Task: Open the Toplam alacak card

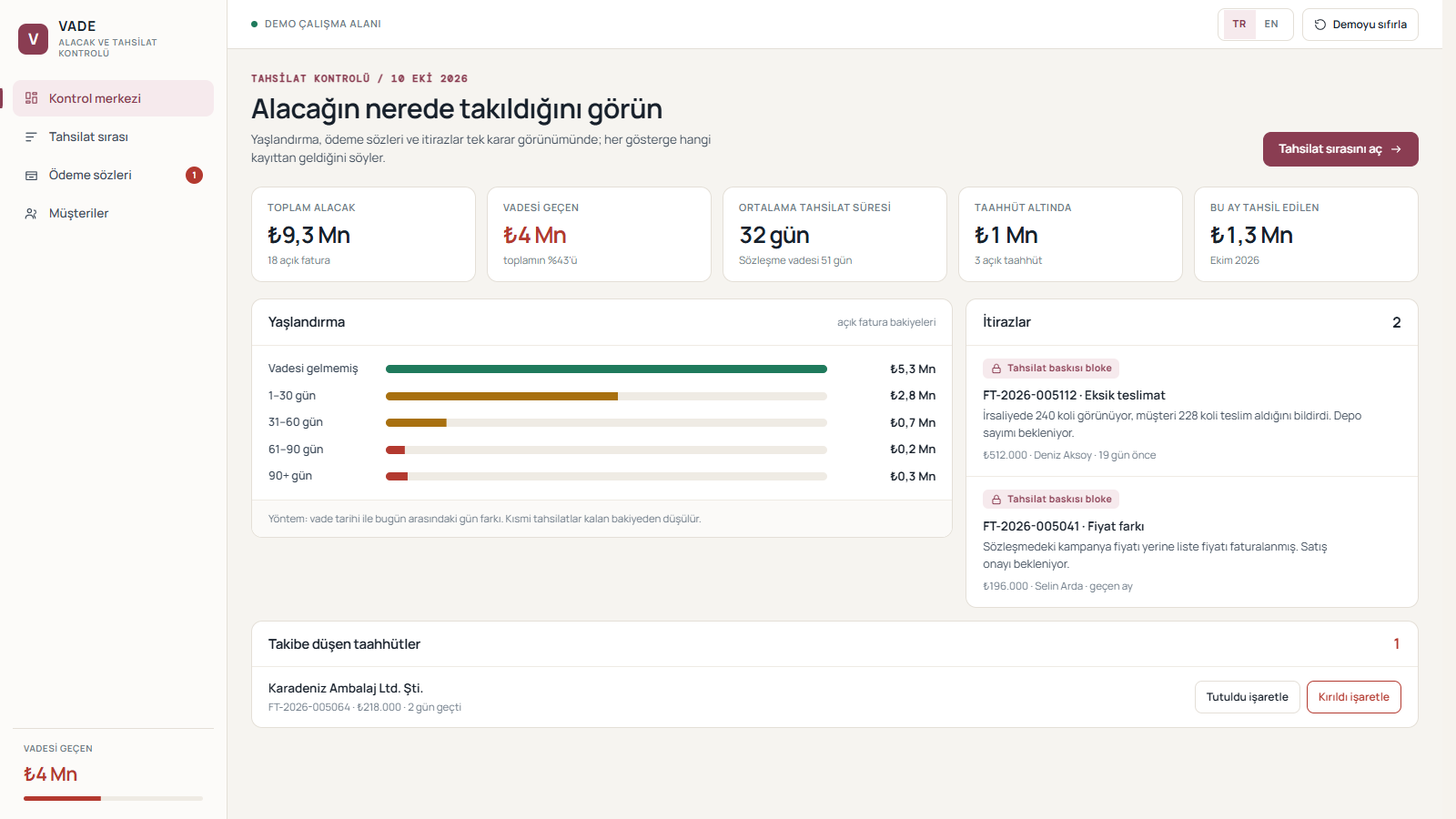Action: point(363,234)
